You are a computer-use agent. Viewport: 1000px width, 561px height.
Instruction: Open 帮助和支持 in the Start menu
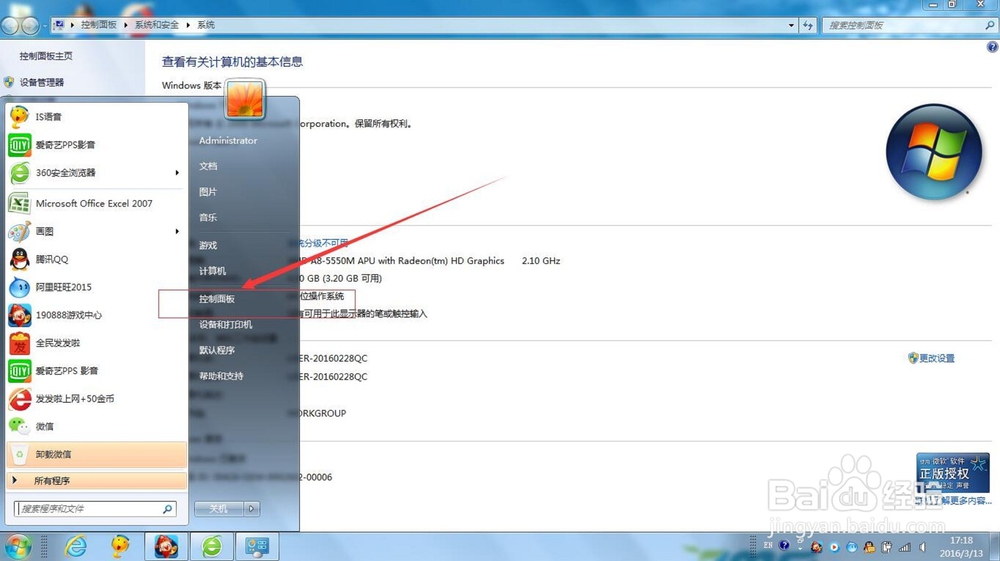(221, 376)
